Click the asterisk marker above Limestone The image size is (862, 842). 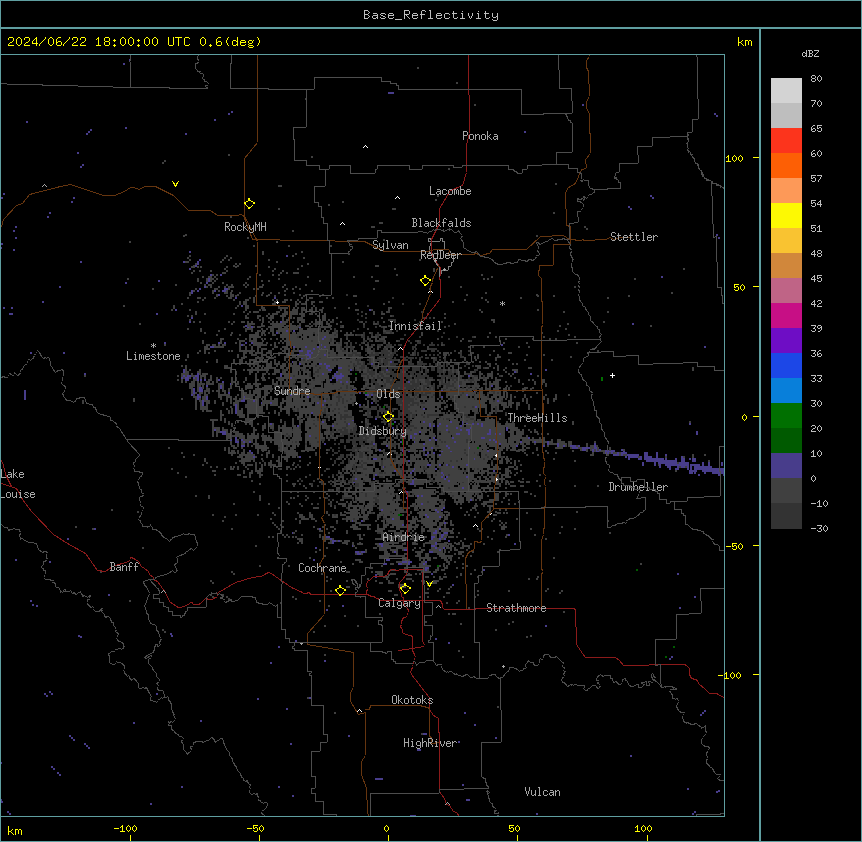coord(153,346)
